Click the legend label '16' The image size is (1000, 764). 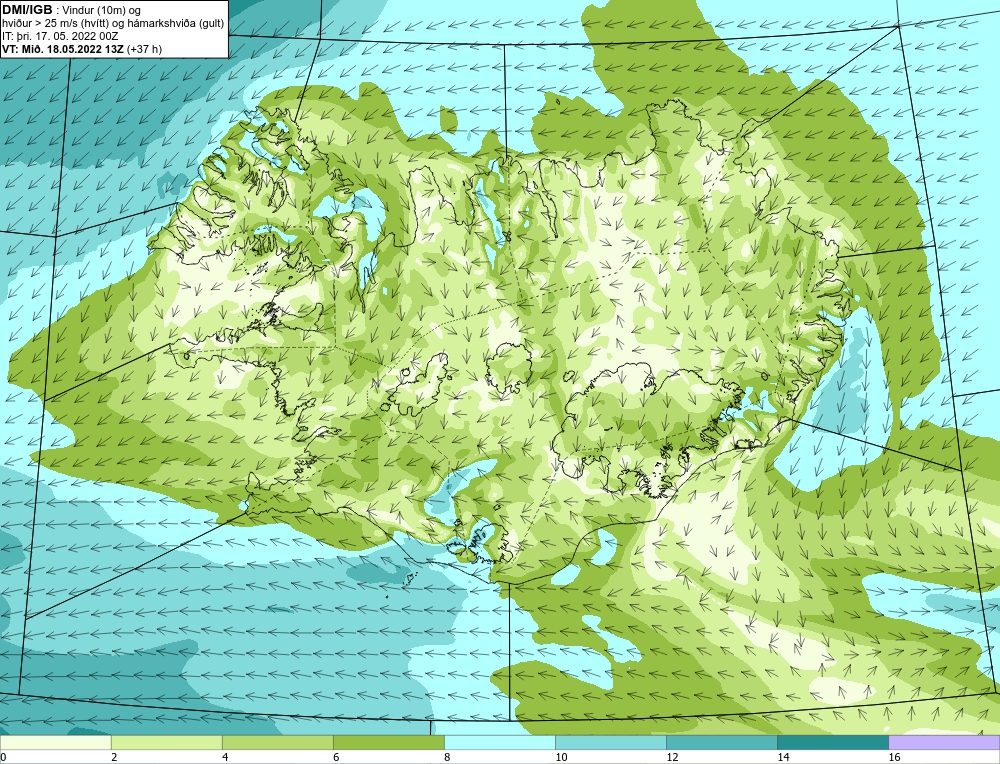tap(894, 757)
